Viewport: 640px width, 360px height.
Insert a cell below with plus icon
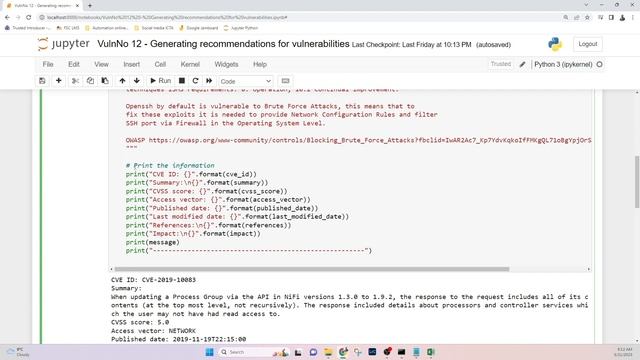(x=58, y=81)
